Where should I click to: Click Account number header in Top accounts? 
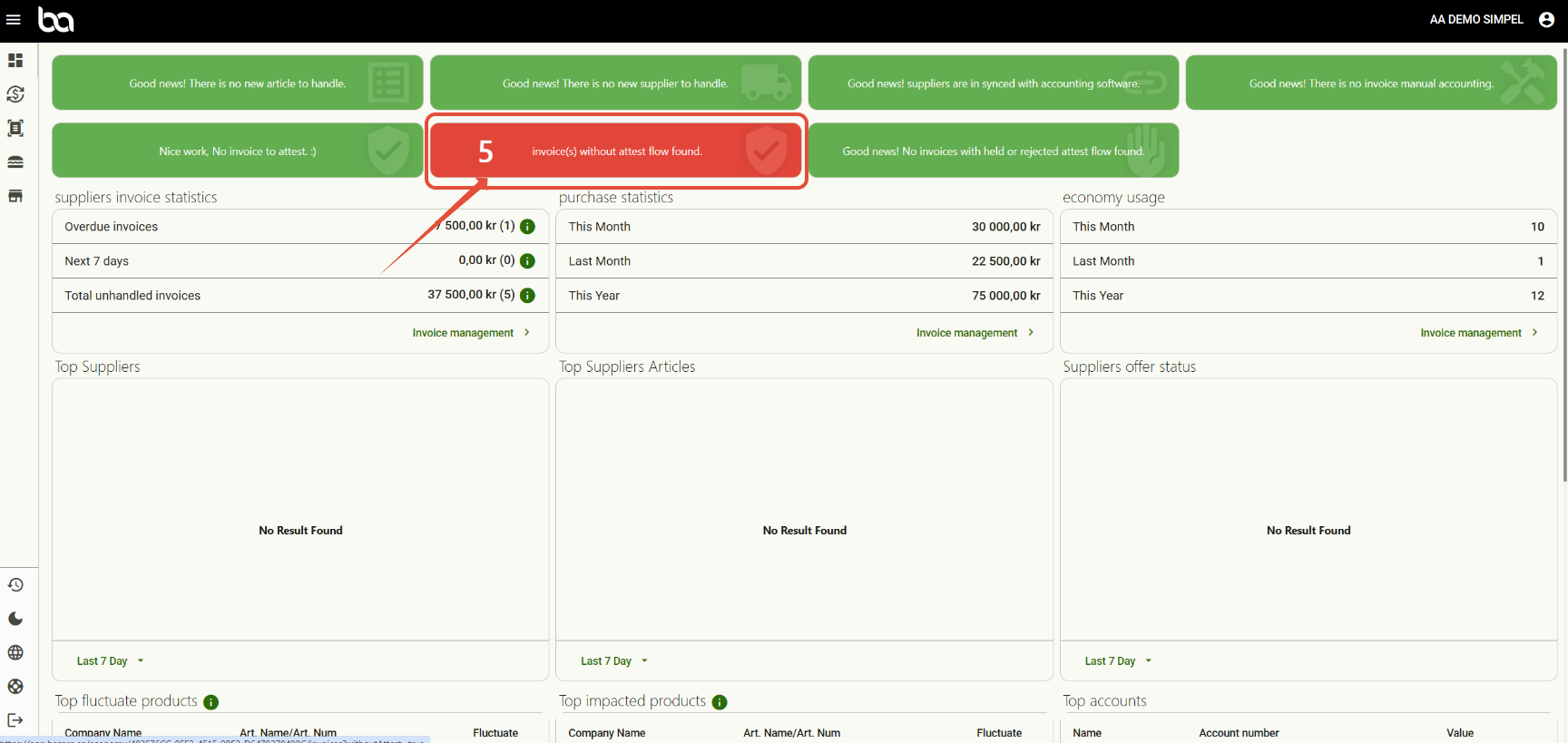coord(1239,733)
